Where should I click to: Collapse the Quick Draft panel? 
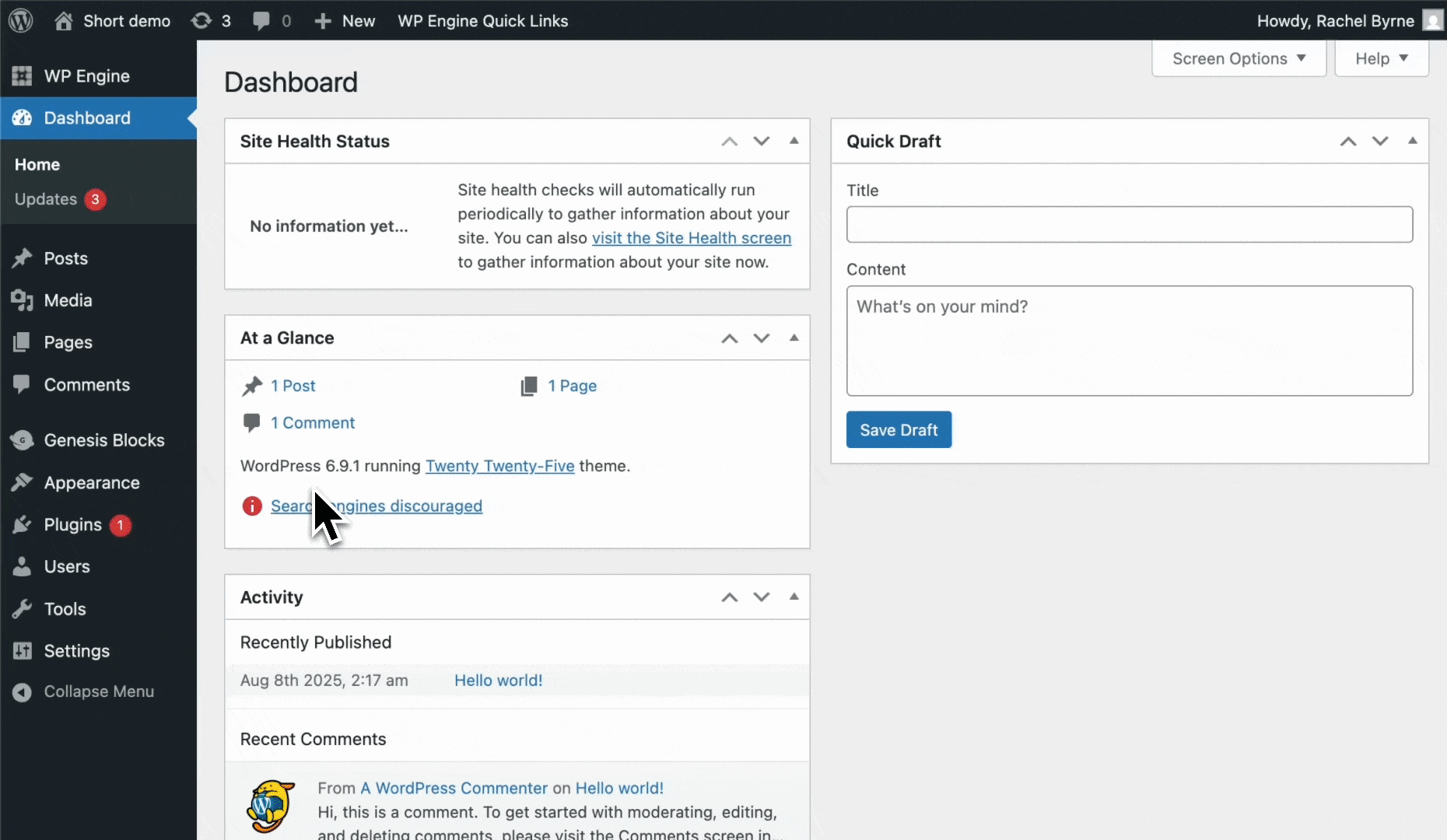click(x=1413, y=141)
